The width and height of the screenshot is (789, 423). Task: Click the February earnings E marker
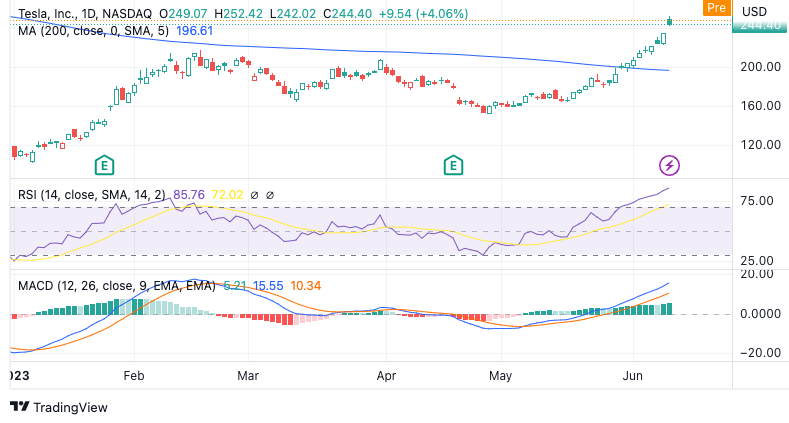tap(104, 165)
